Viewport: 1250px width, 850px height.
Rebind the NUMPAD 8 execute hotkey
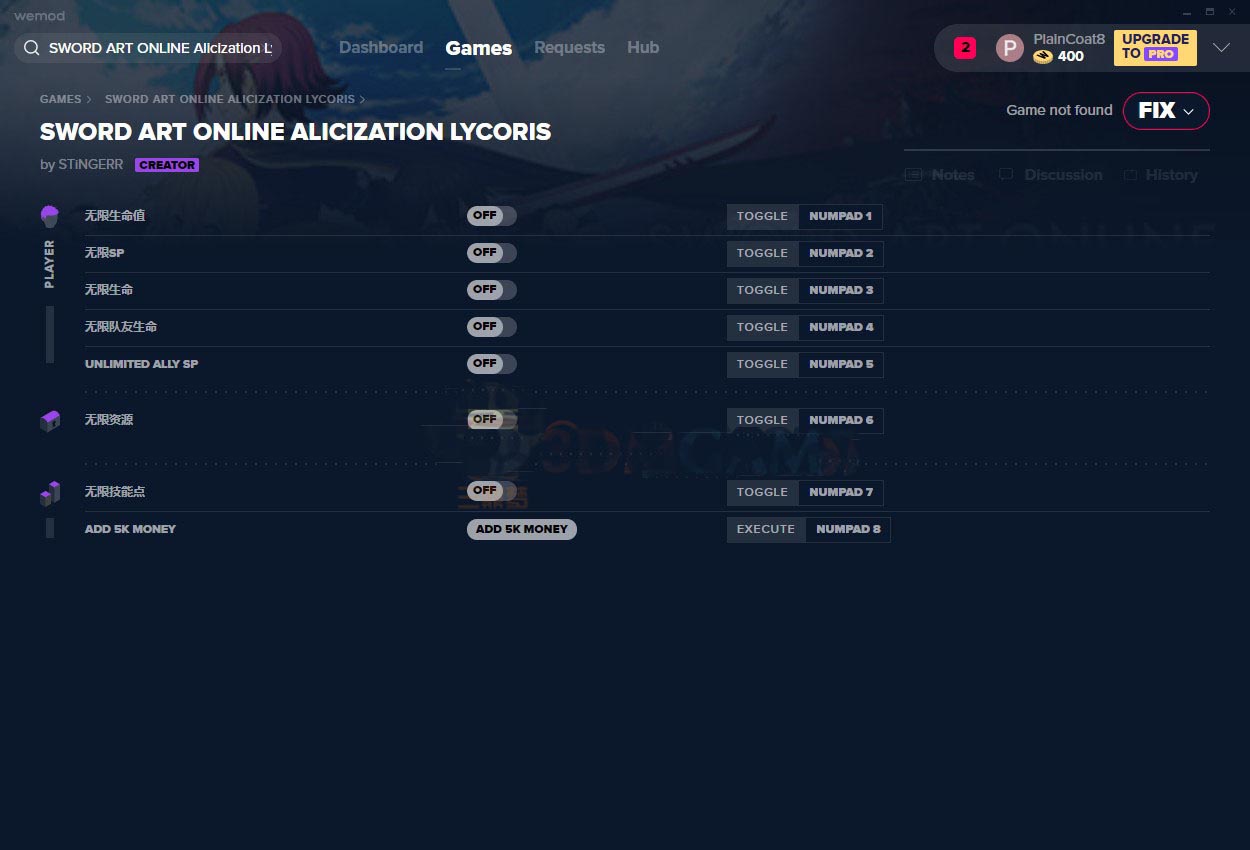point(848,529)
